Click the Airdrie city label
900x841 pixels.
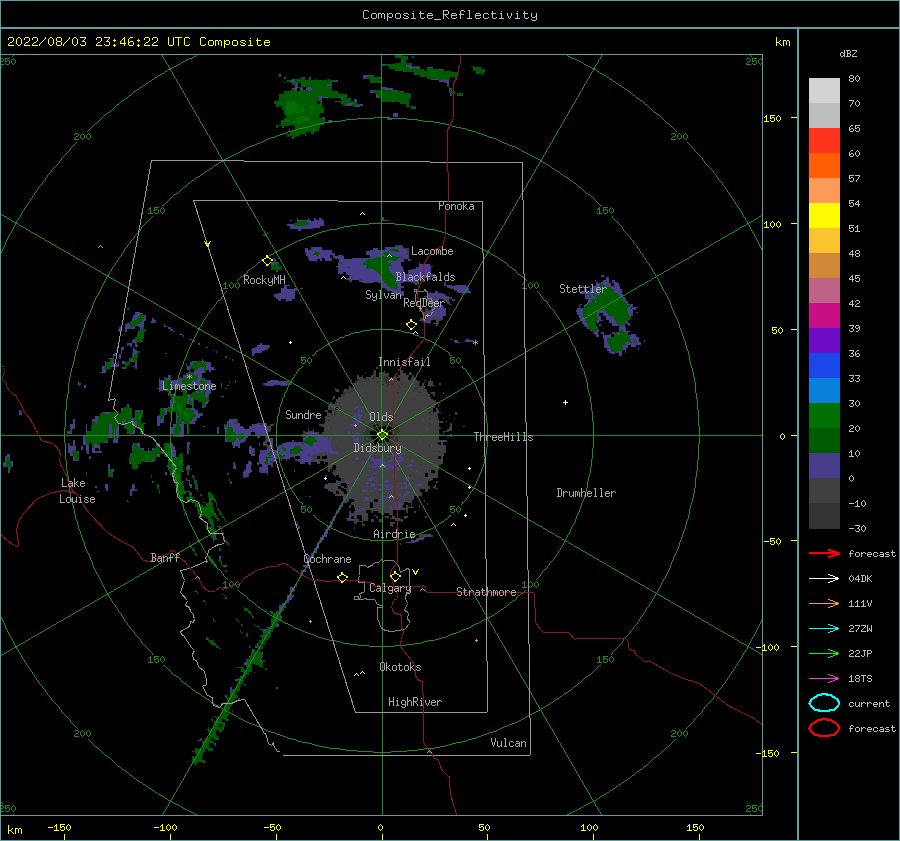coord(394,534)
